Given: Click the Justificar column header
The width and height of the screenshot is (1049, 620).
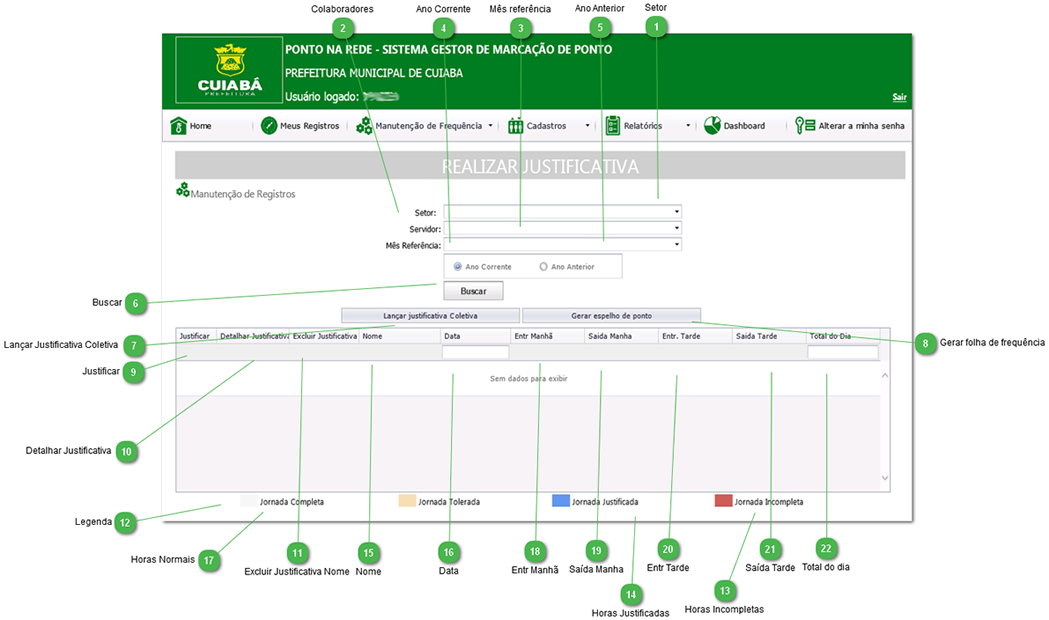Looking at the screenshot, I should (196, 336).
